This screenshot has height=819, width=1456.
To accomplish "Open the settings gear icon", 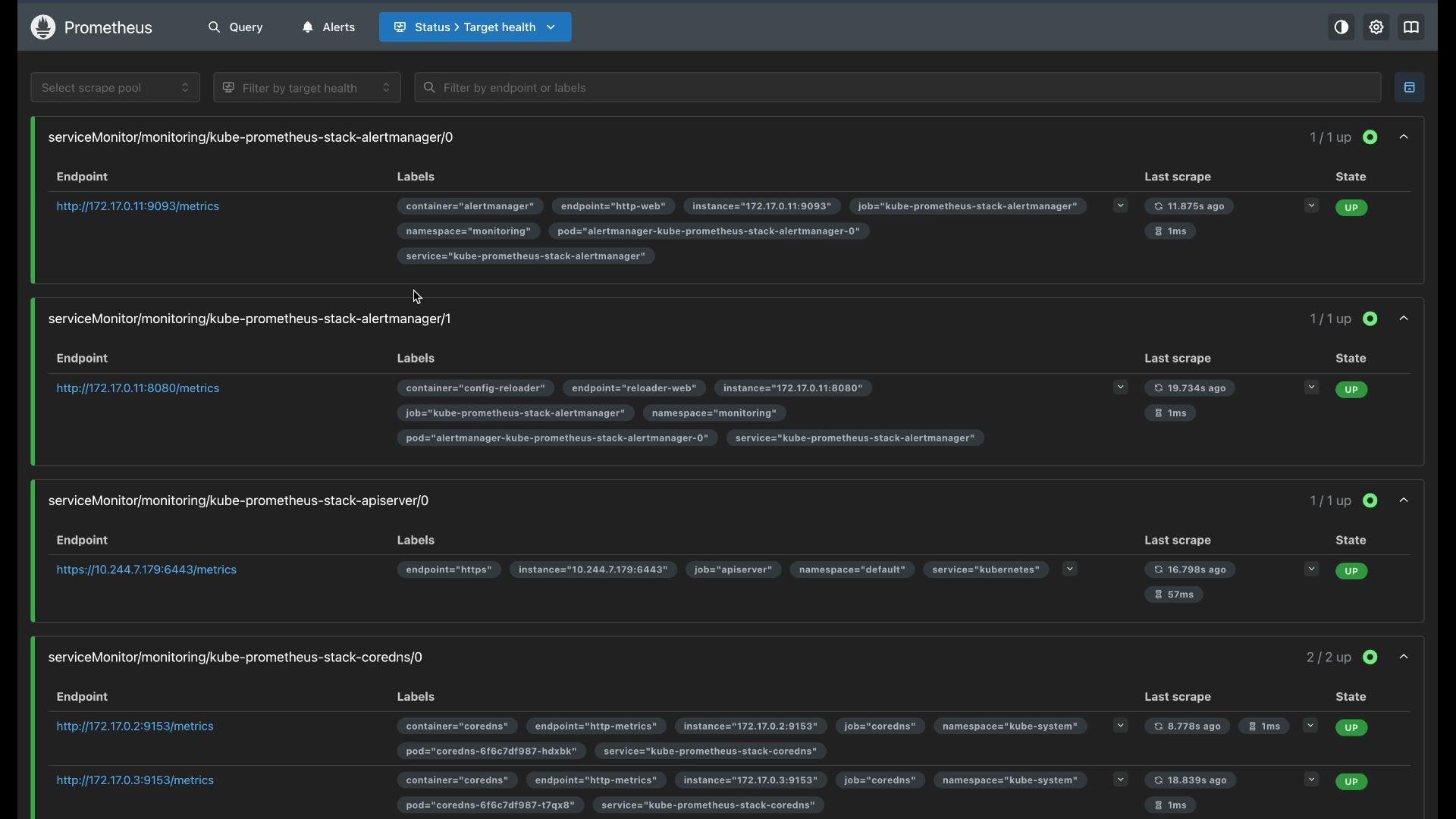I will point(1376,27).
